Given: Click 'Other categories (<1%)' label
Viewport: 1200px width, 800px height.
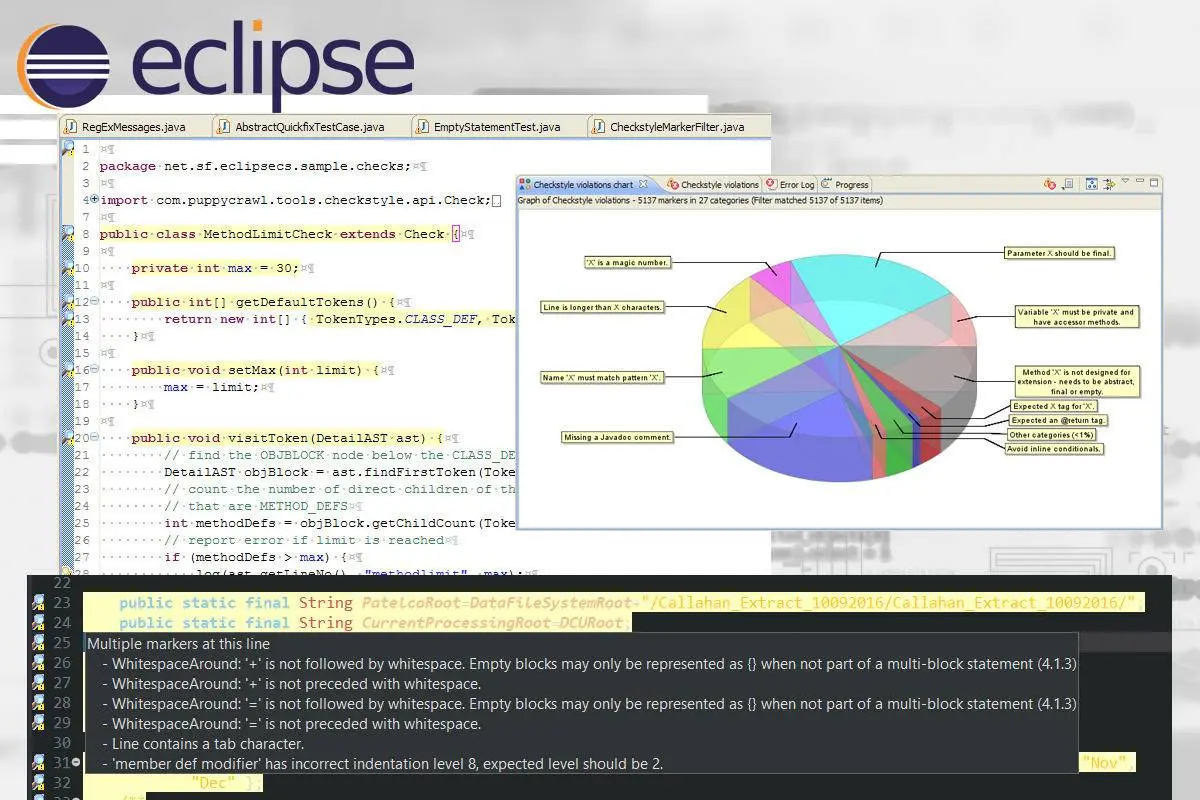Looking at the screenshot, I should tap(1051, 435).
